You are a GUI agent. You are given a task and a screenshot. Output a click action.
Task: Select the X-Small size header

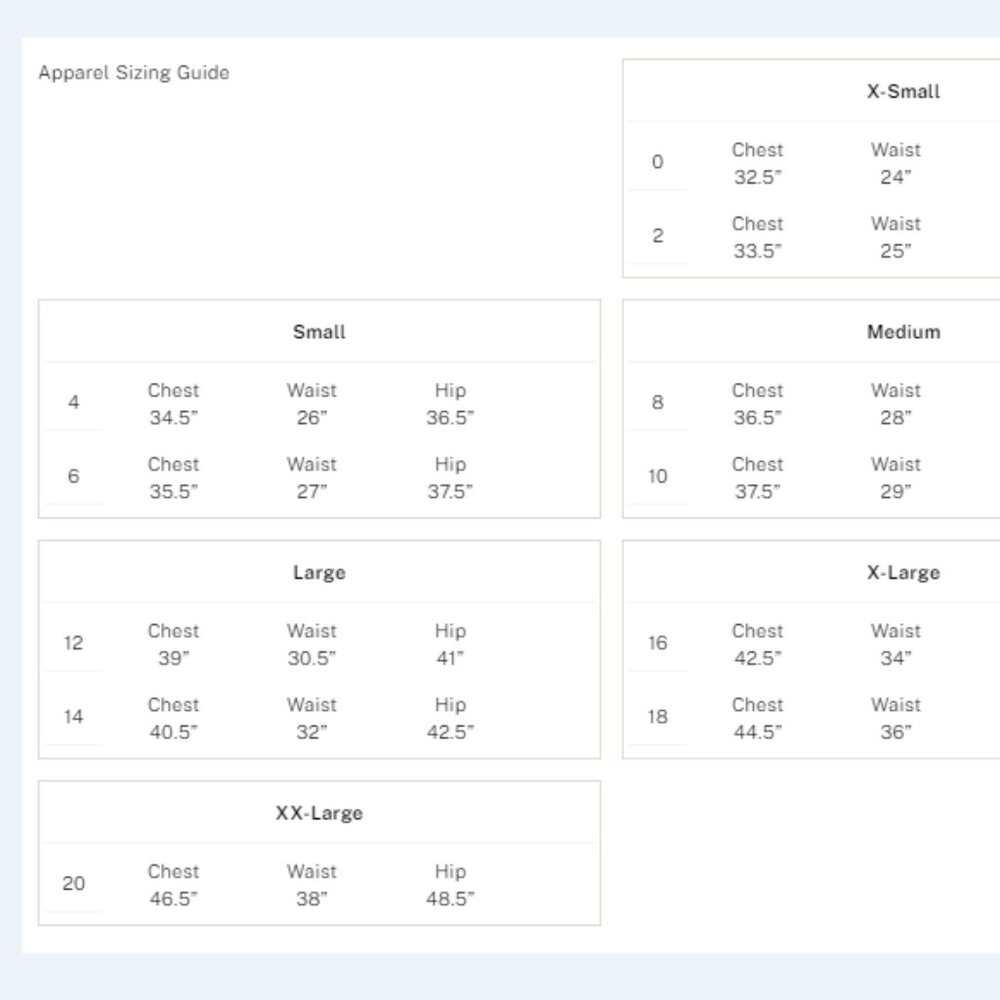pos(903,91)
